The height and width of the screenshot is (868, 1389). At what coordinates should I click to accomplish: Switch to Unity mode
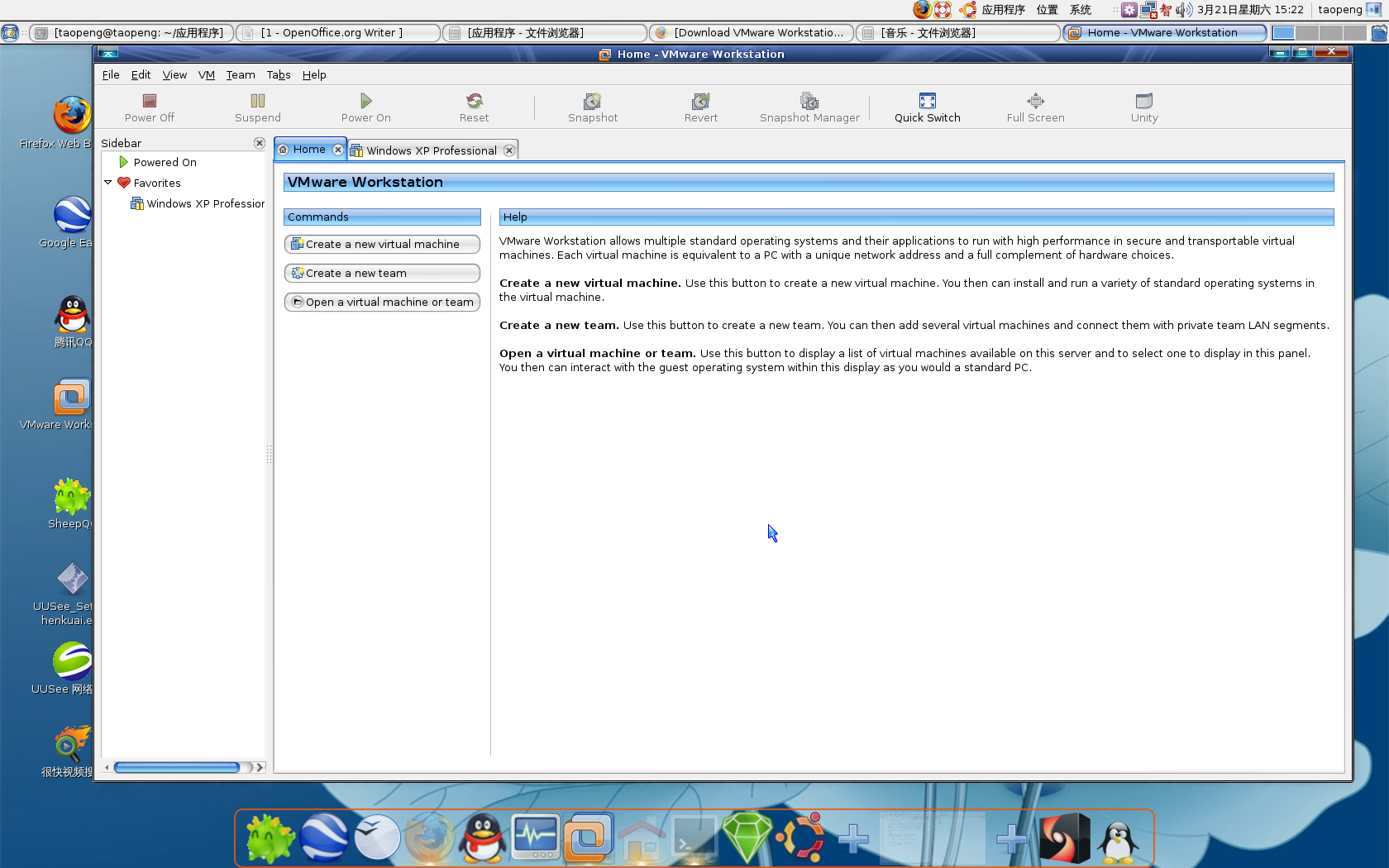coord(1144,107)
